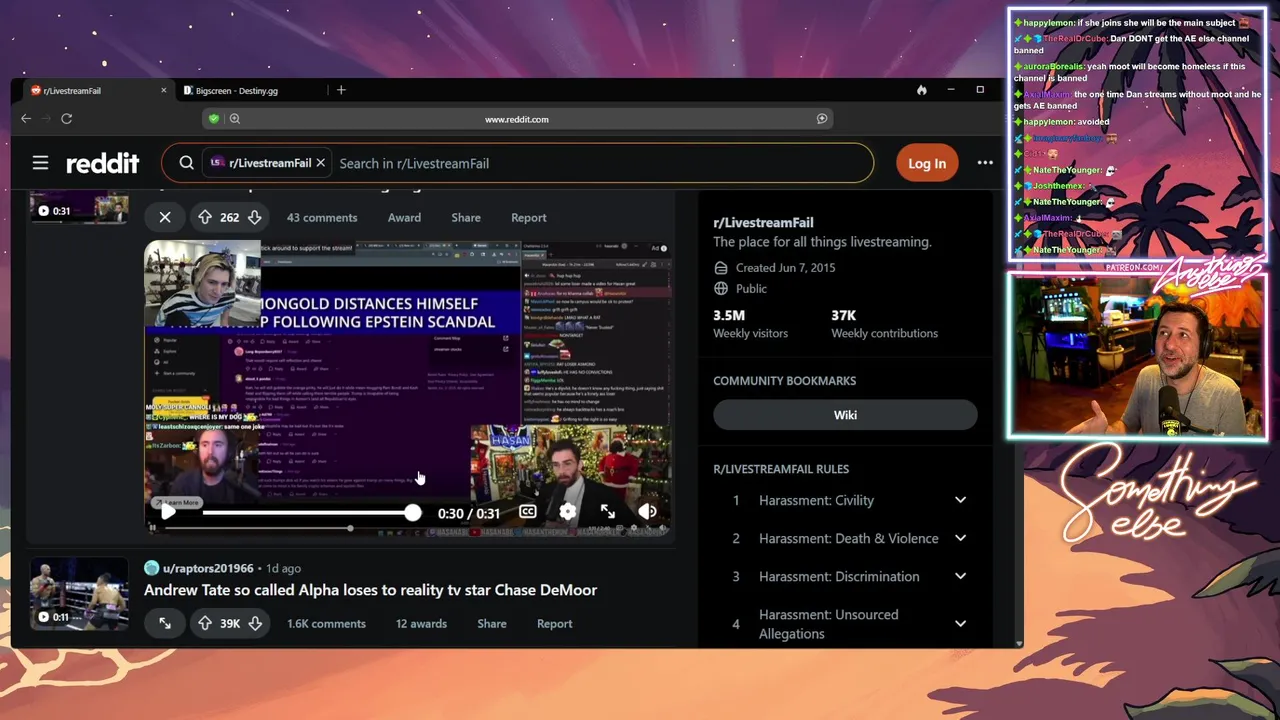
Task: Click Share on the 262-point post
Action: [x=466, y=217]
